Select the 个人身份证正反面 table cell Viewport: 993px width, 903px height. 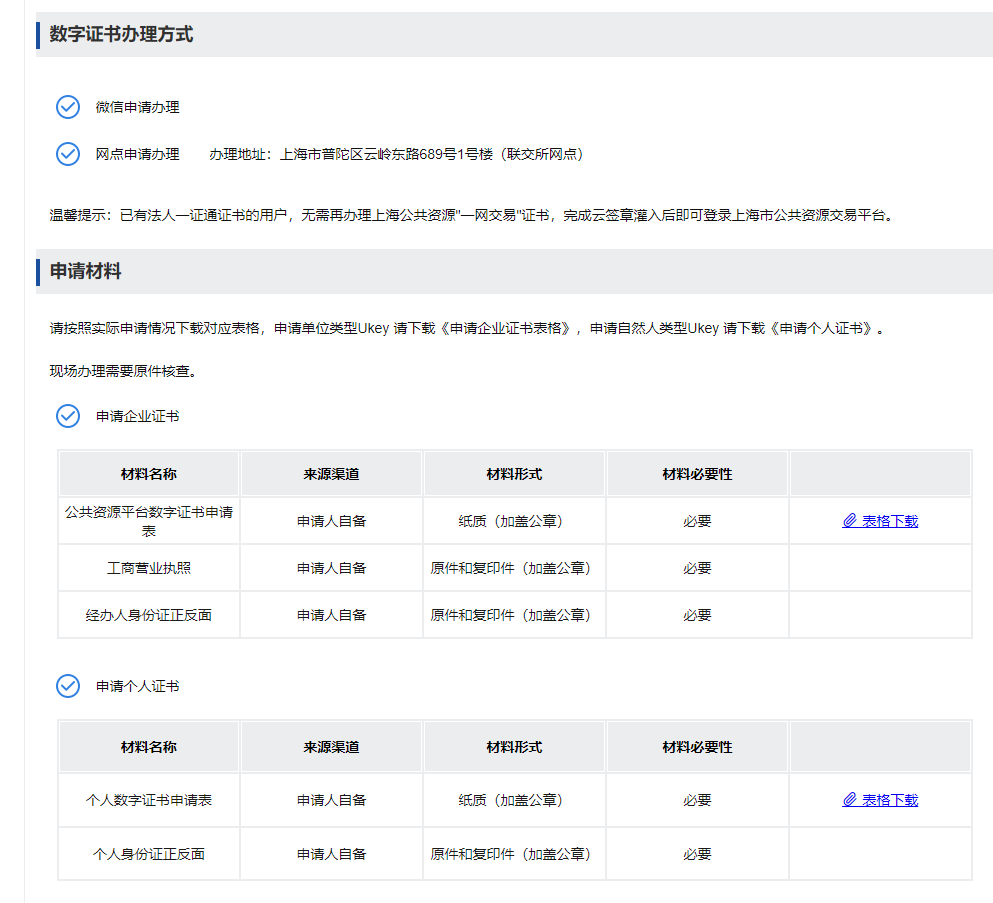(x=149, y=854)
